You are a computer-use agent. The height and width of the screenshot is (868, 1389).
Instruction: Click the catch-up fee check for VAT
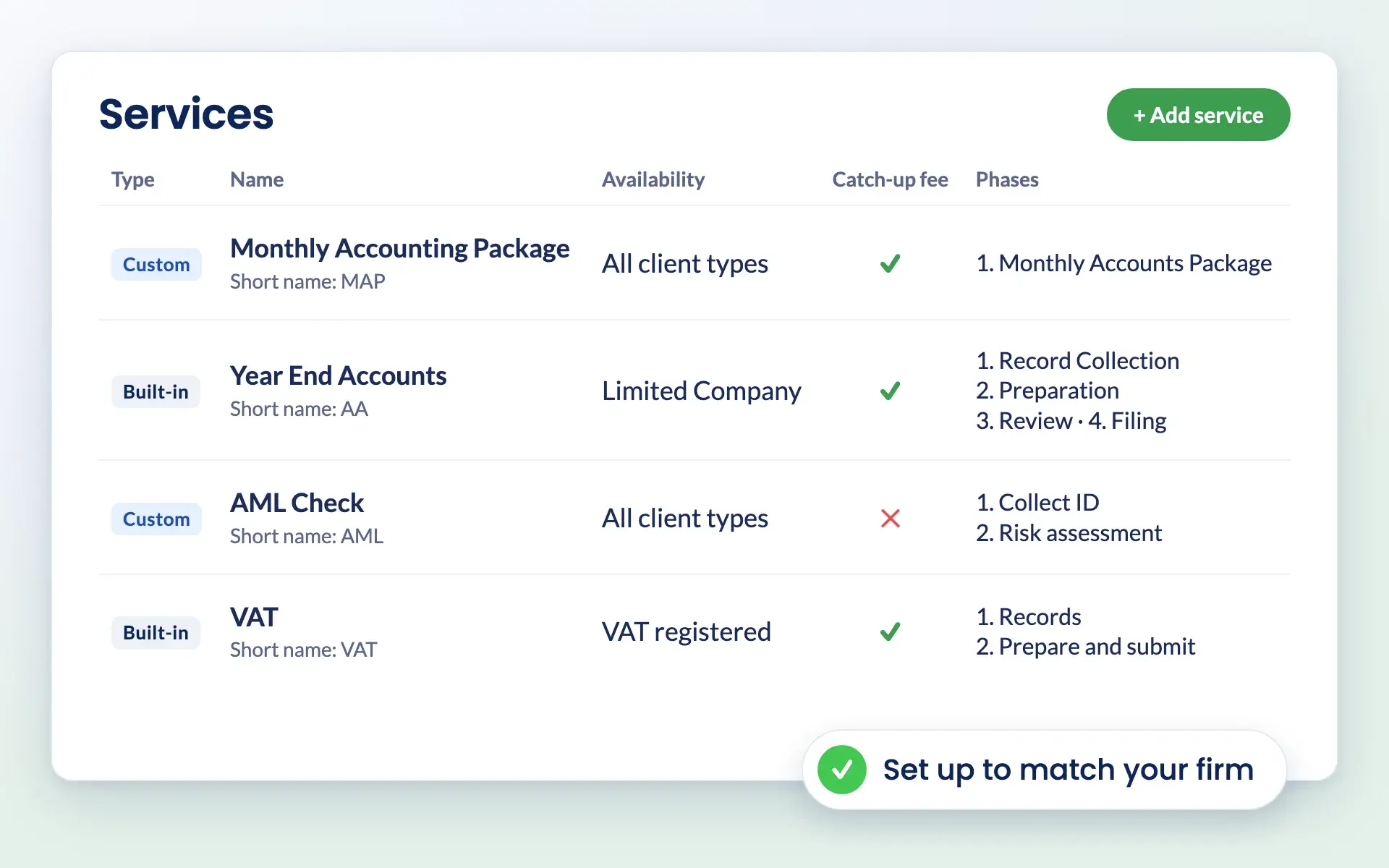(890, 631)
